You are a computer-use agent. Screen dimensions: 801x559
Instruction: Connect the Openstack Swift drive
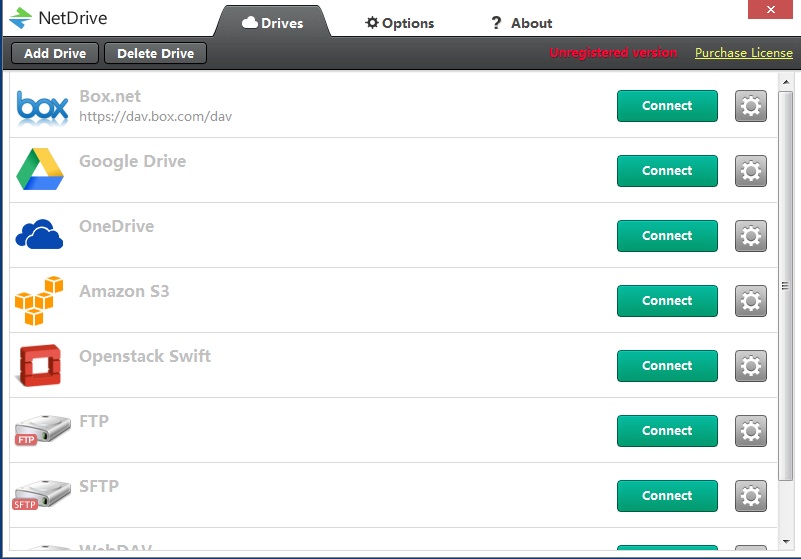[667, 366]
